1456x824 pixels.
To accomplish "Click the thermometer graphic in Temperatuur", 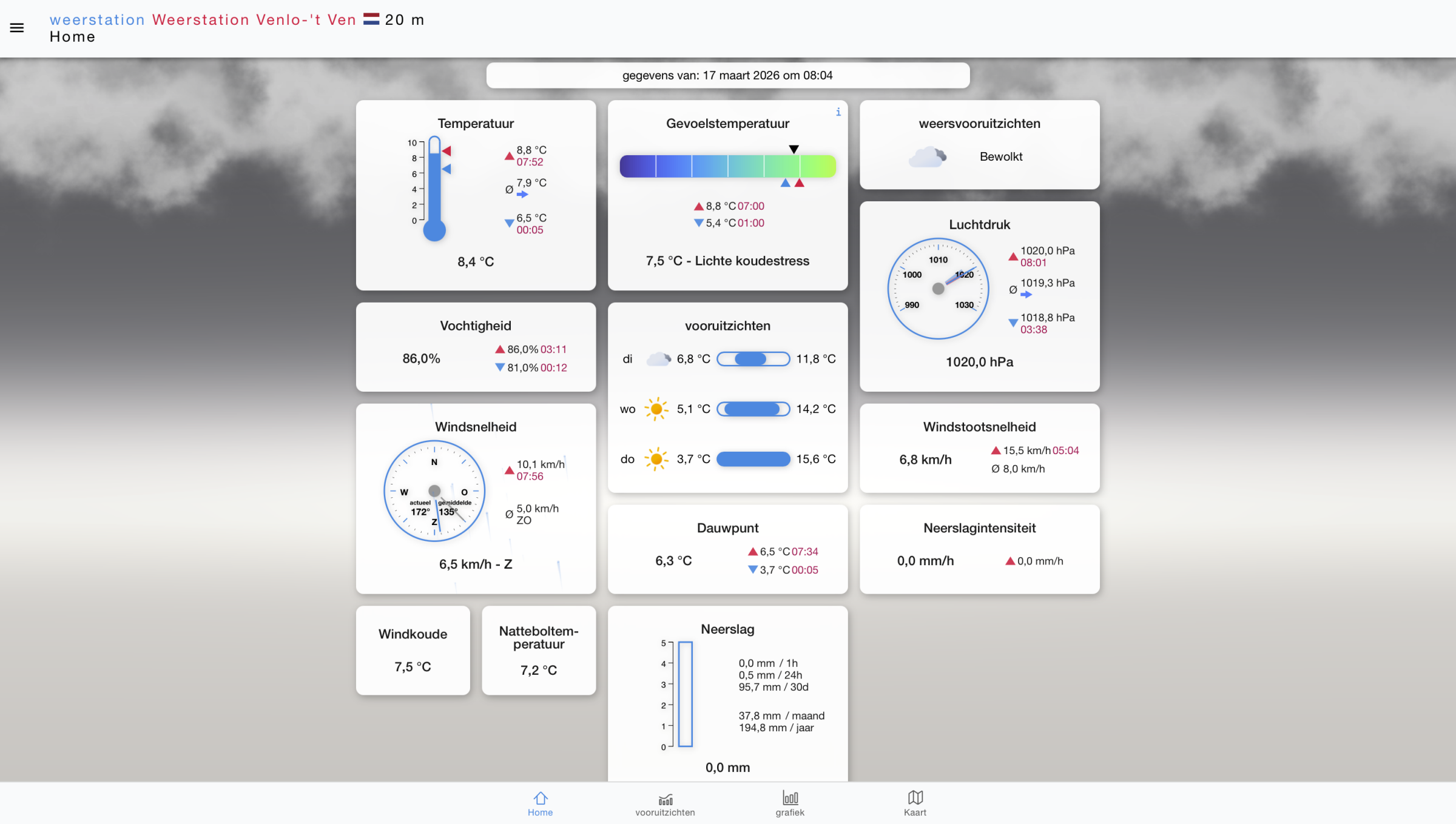I will 434,189.
